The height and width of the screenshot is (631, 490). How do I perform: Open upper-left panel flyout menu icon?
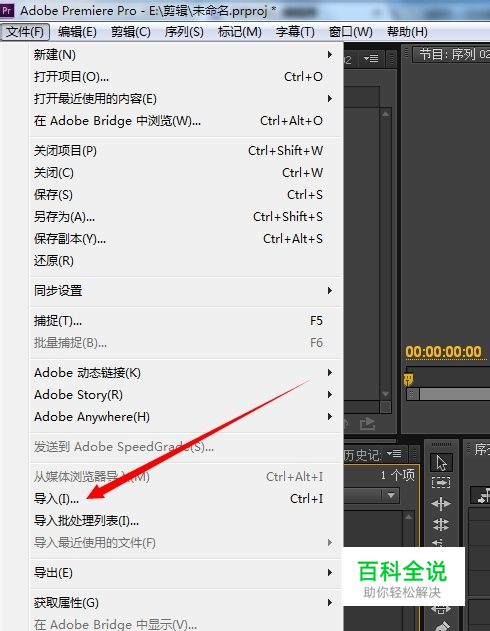371,59
